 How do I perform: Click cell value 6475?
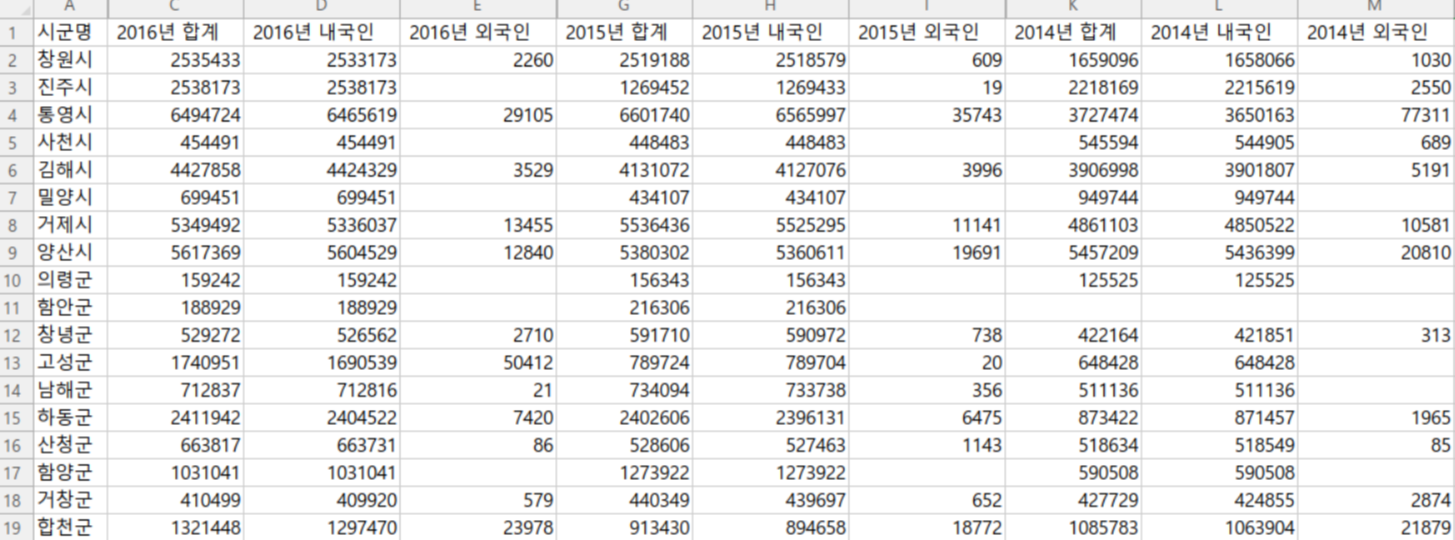coord(928,418)
